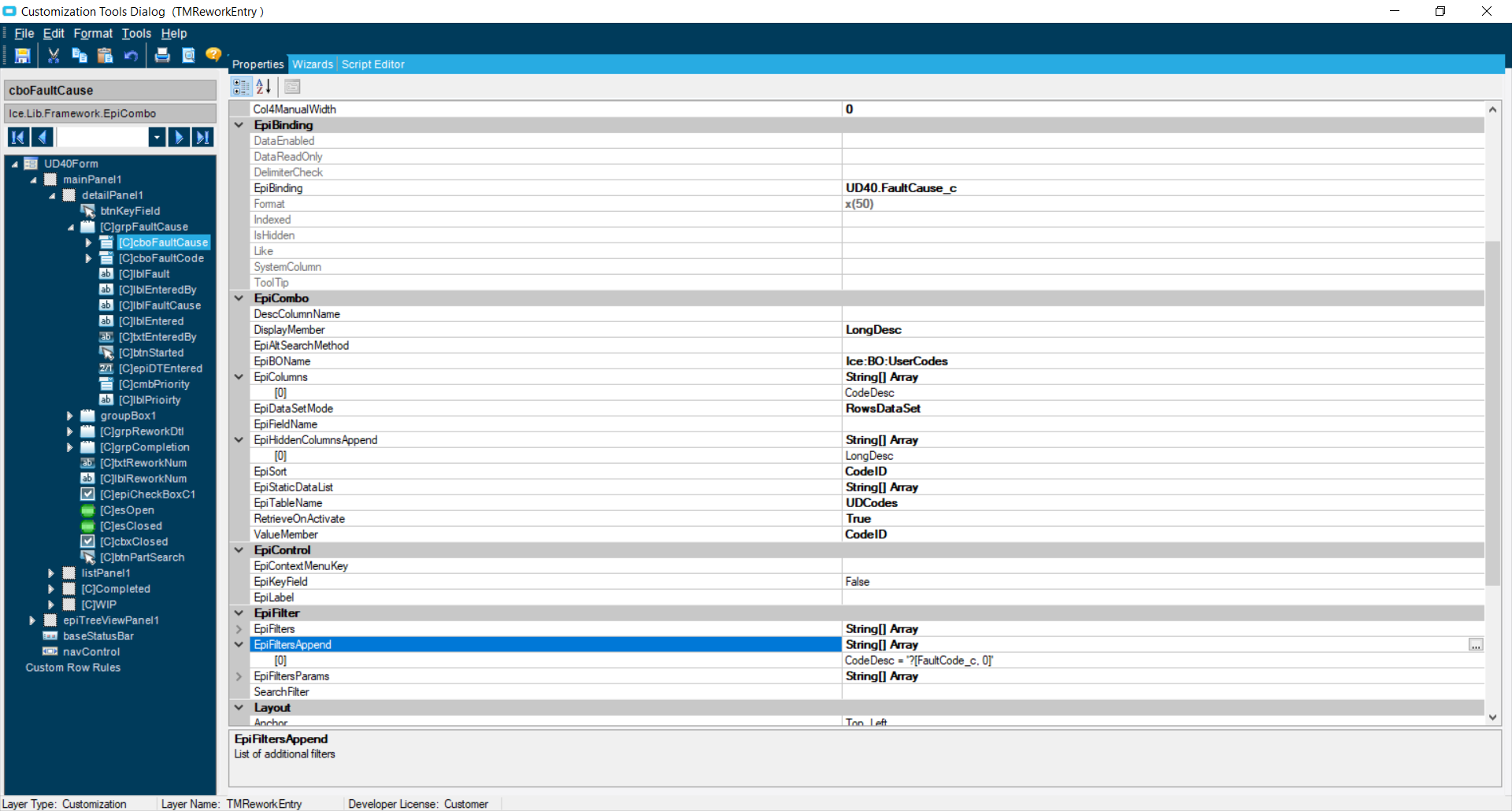Click the Cut scissors icon
Screen dimensions: 1512x811
(x=54, y=55)
